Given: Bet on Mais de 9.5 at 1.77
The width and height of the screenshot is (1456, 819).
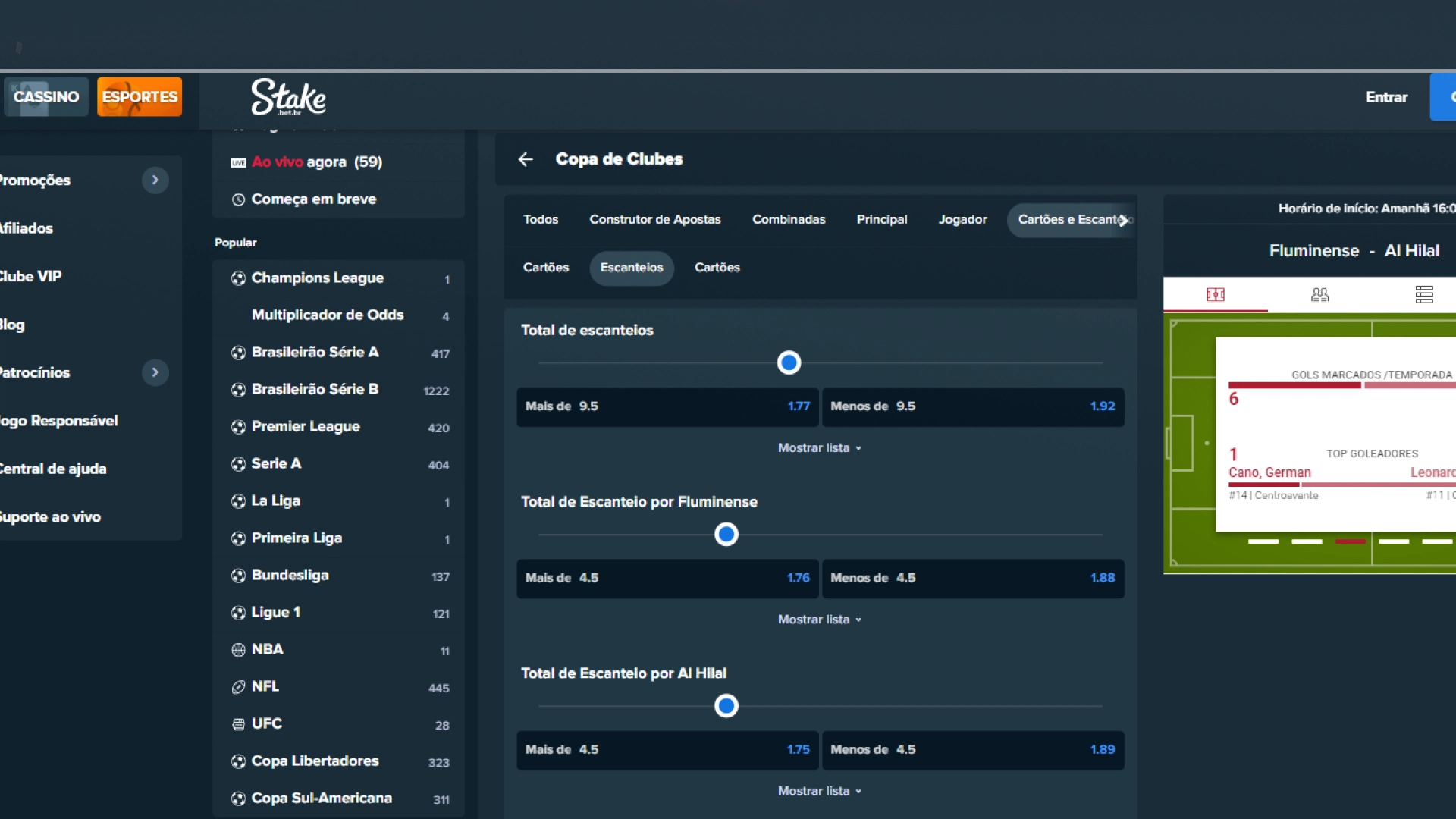Looking at the screenshot, I should point(667,406).
